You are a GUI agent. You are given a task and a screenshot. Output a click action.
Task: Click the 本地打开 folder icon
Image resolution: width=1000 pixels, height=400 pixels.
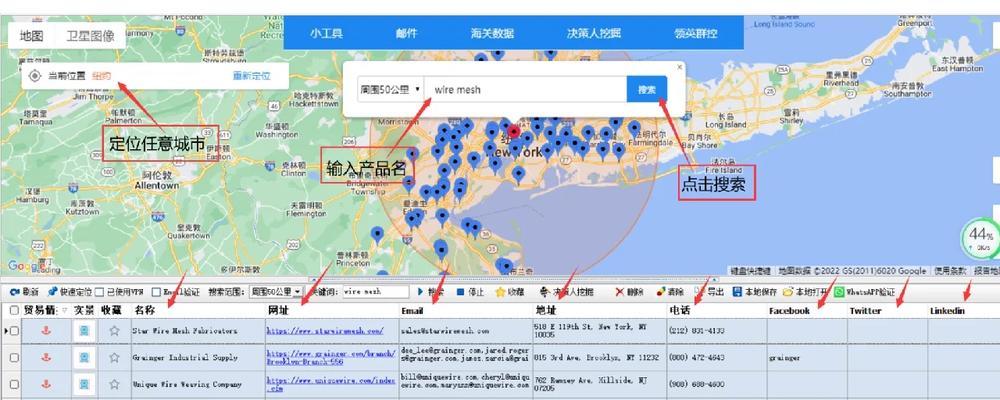tap(788, 292)
